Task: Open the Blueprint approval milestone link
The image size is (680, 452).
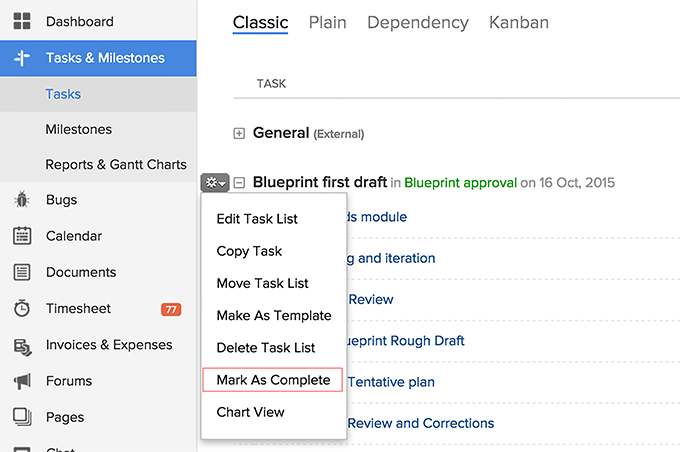Action: (461, 183)
